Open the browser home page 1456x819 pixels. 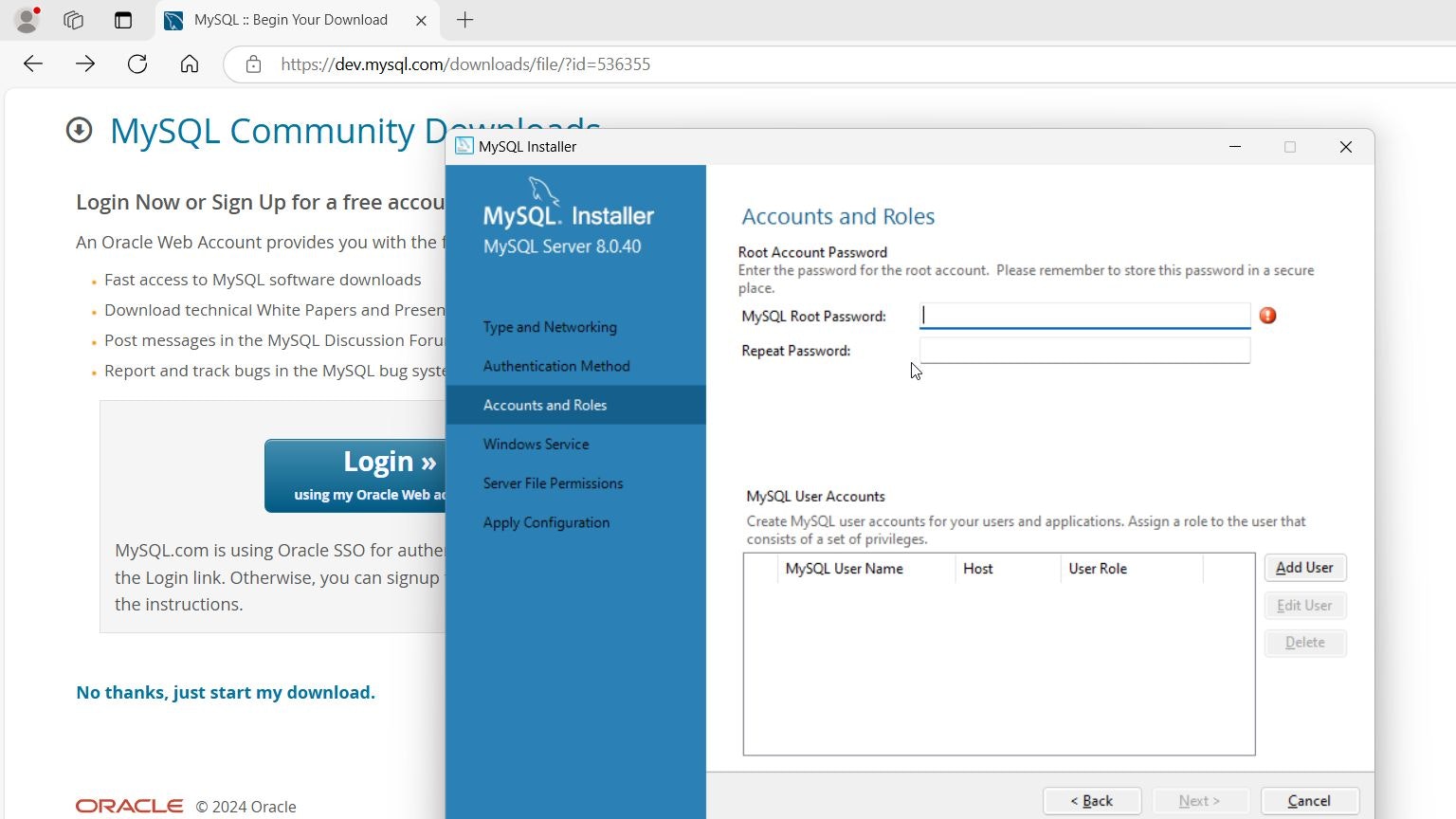190,64
